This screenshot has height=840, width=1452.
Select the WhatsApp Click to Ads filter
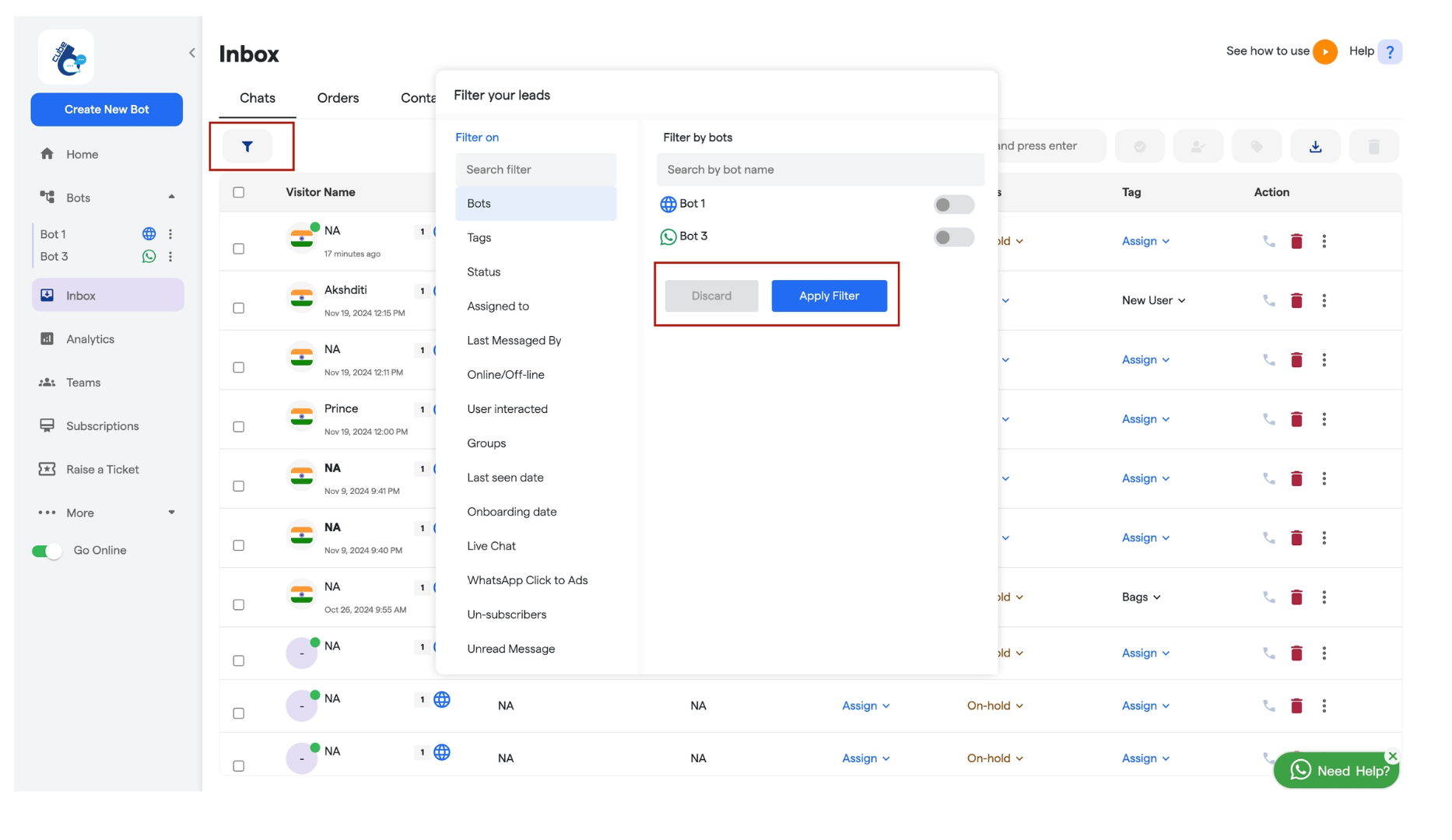536,581
